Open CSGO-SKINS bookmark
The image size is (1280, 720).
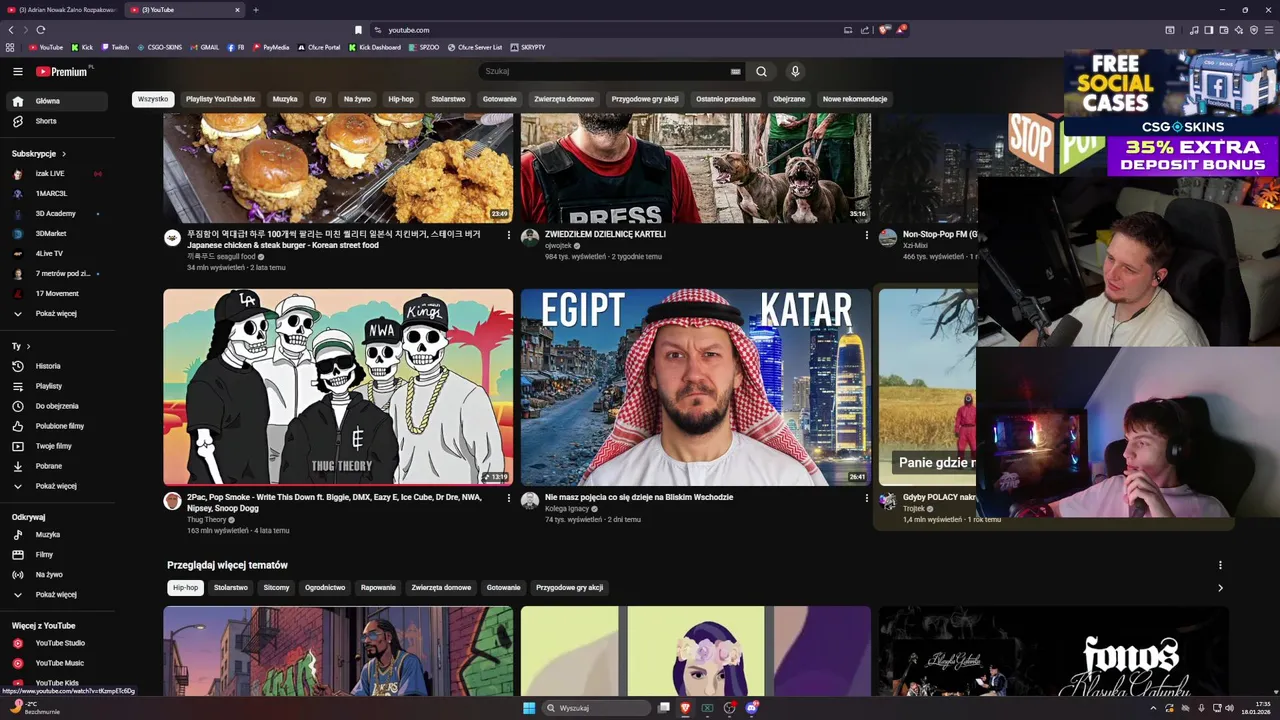[x=160, y=47]
